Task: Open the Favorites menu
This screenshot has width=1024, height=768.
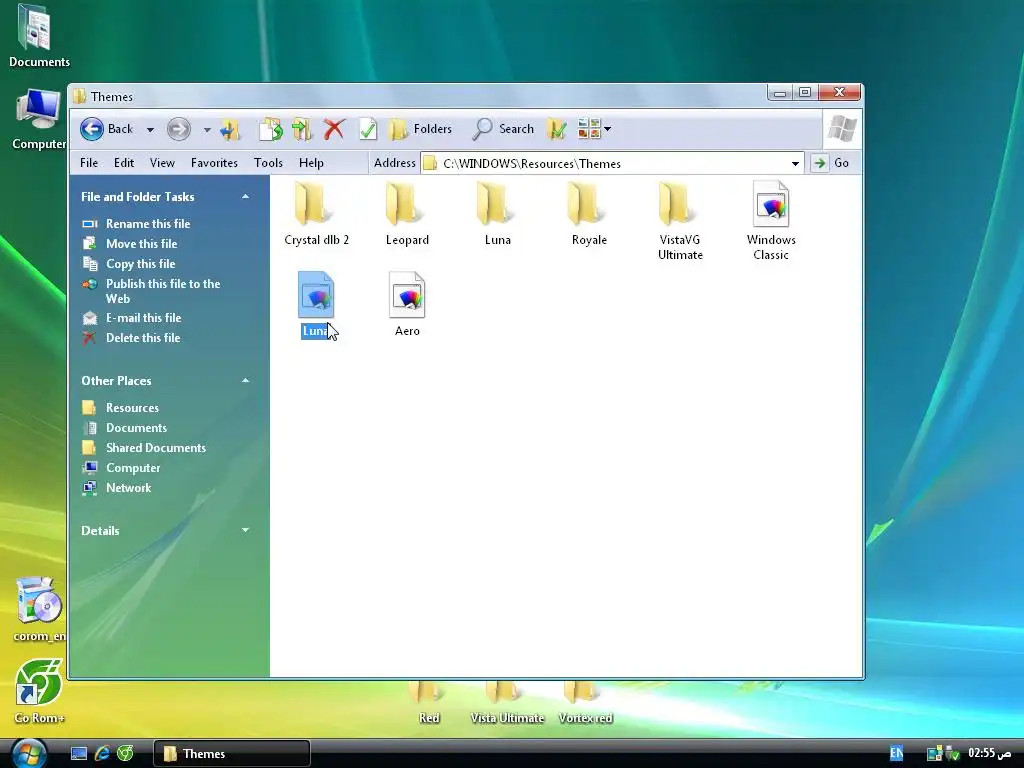Action: click(214, 163)
